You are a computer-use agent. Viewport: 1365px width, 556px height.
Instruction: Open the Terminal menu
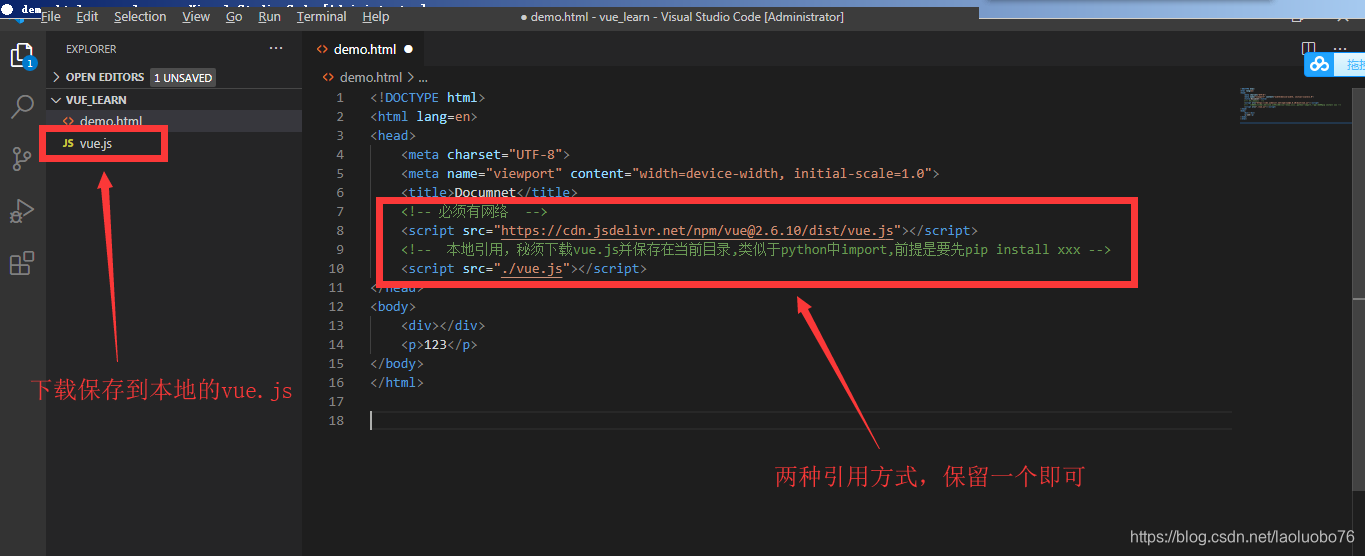(321, 17)
